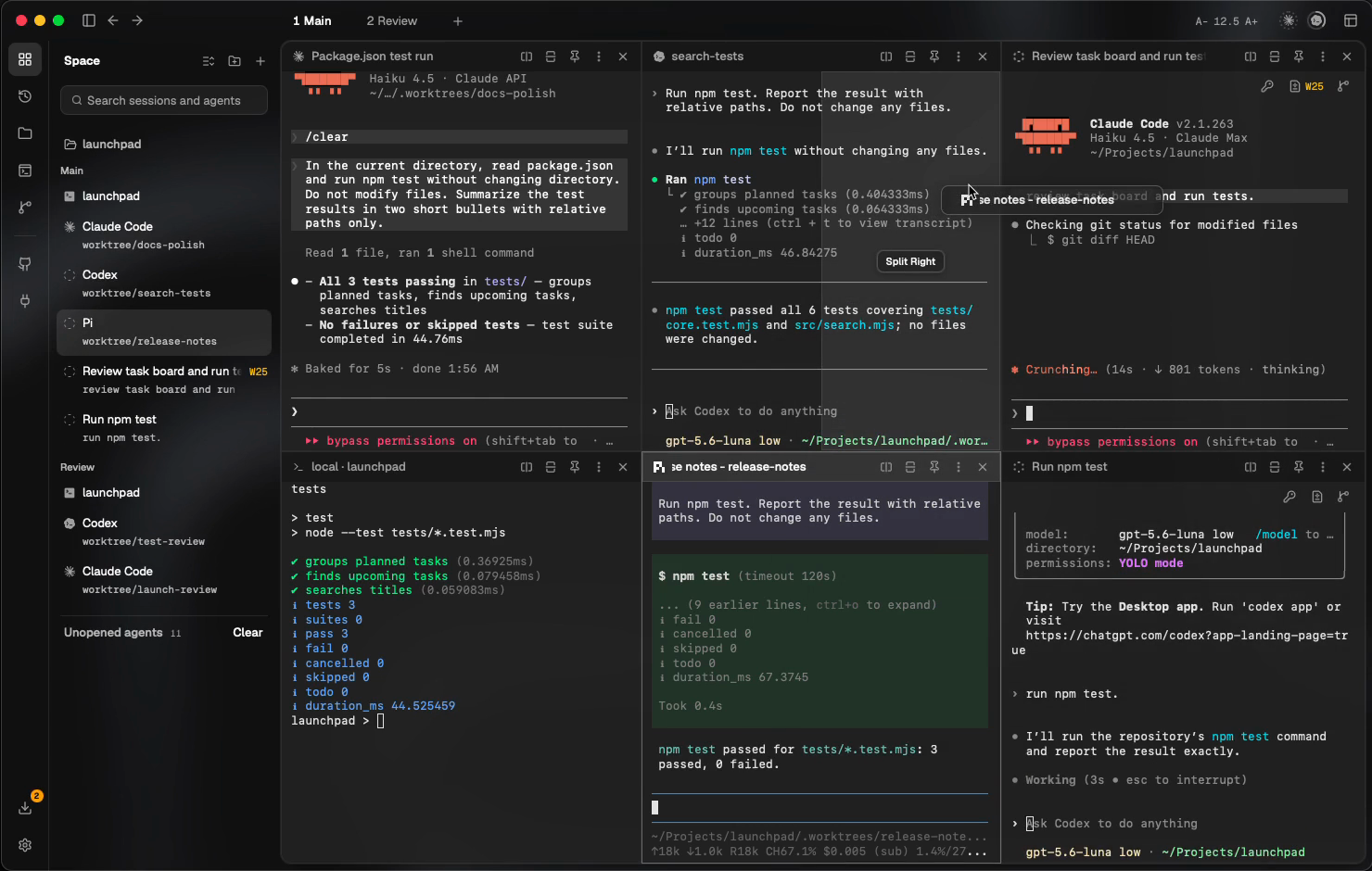This screenshot has width=1372, height=871.
Task: Click key icon in Run npm test panel
Action: (1289, 497)
